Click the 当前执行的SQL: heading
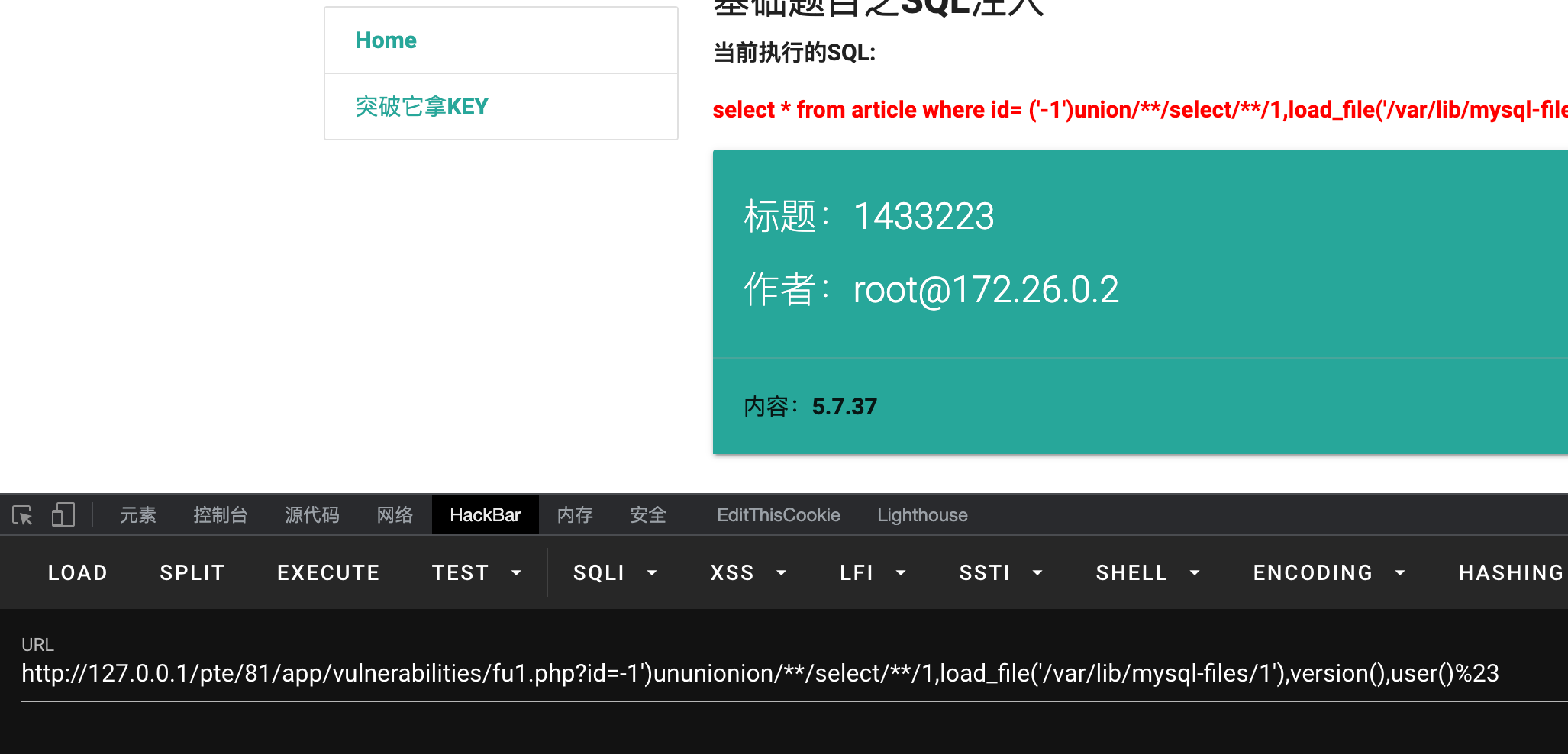 [794, 53]
